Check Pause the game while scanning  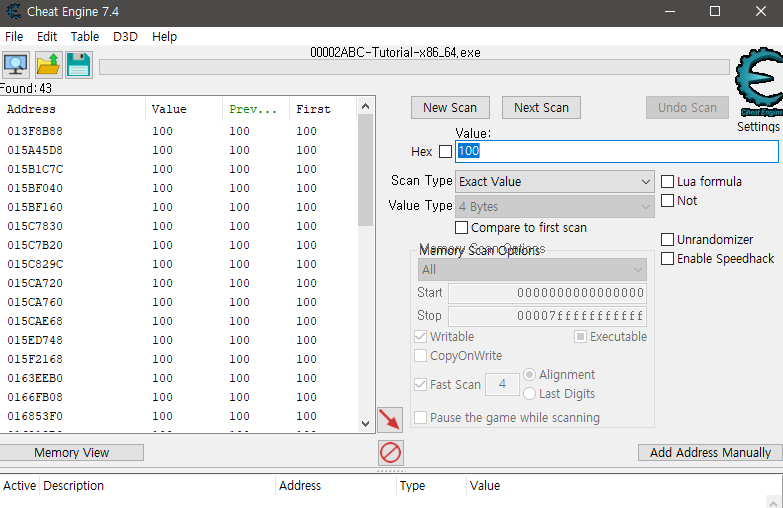420,418
